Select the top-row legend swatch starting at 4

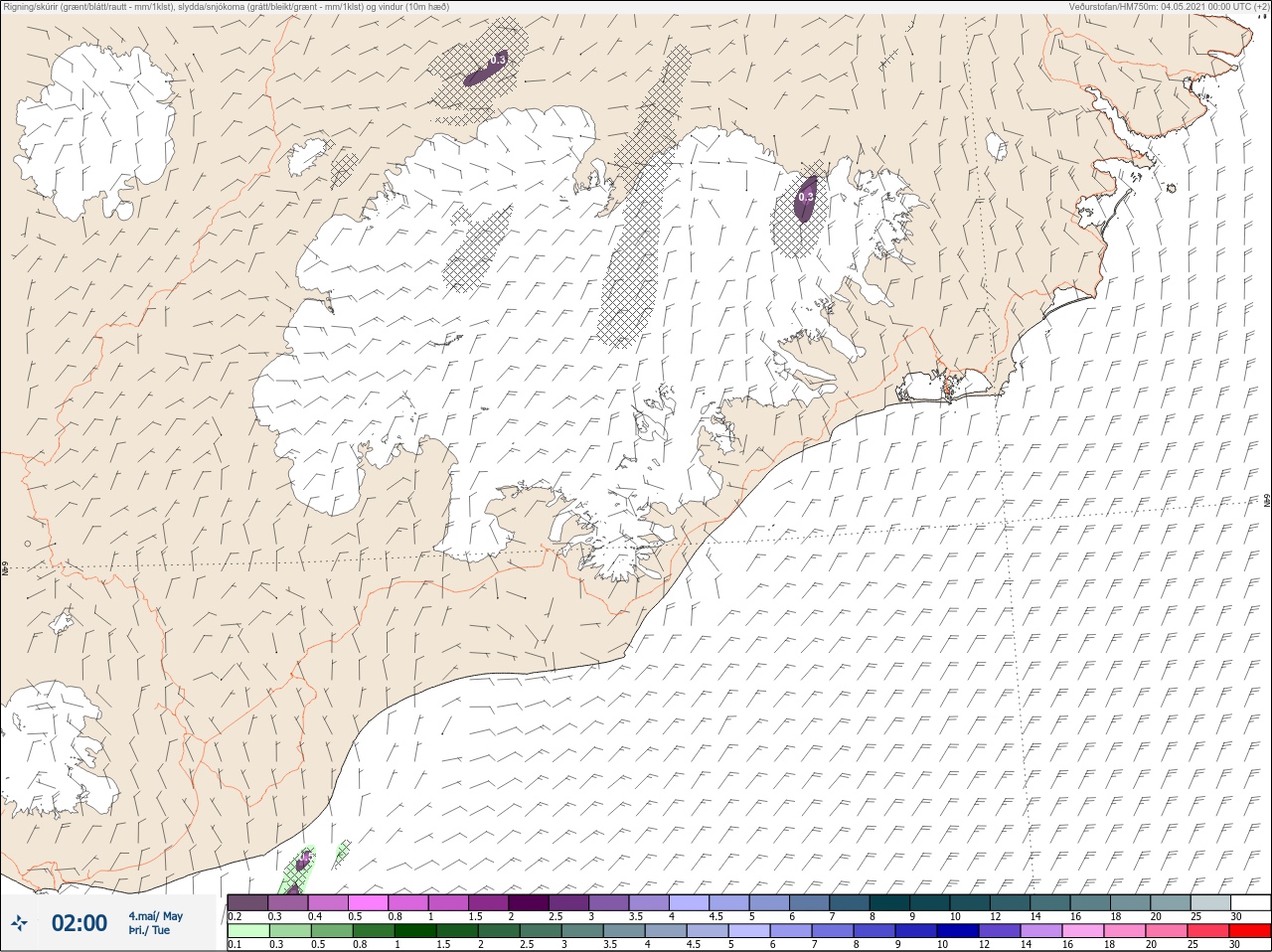click(690, 902)
